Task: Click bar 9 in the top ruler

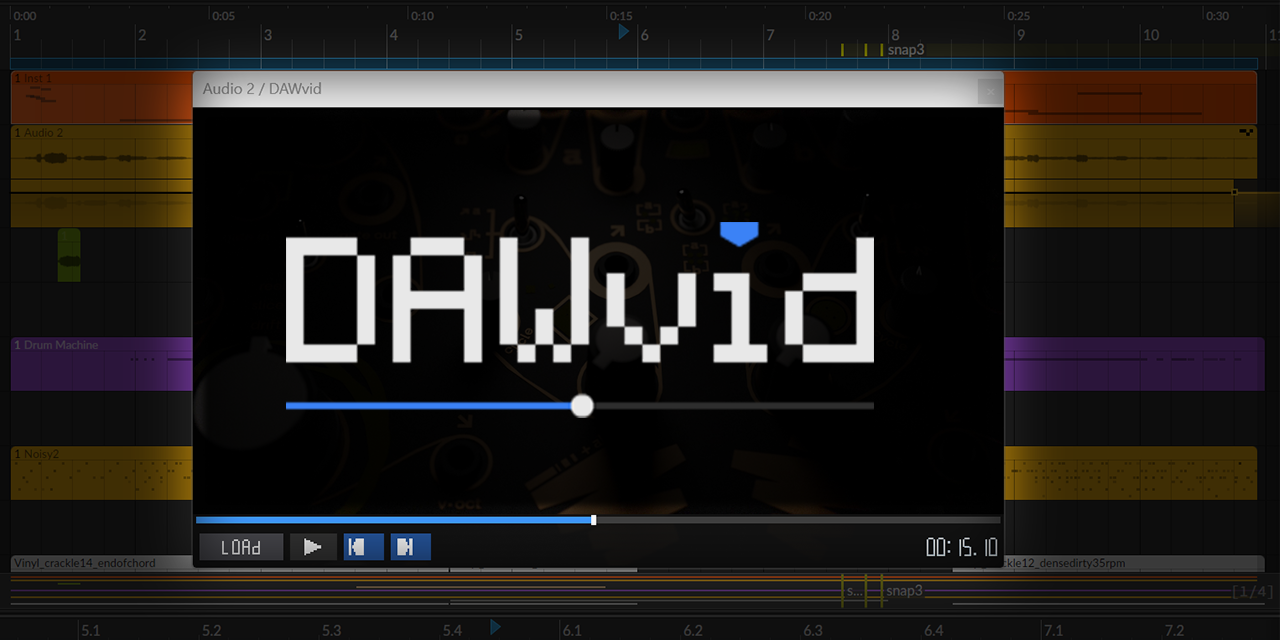Action: pyautogui.click(x=1020, y=35)
